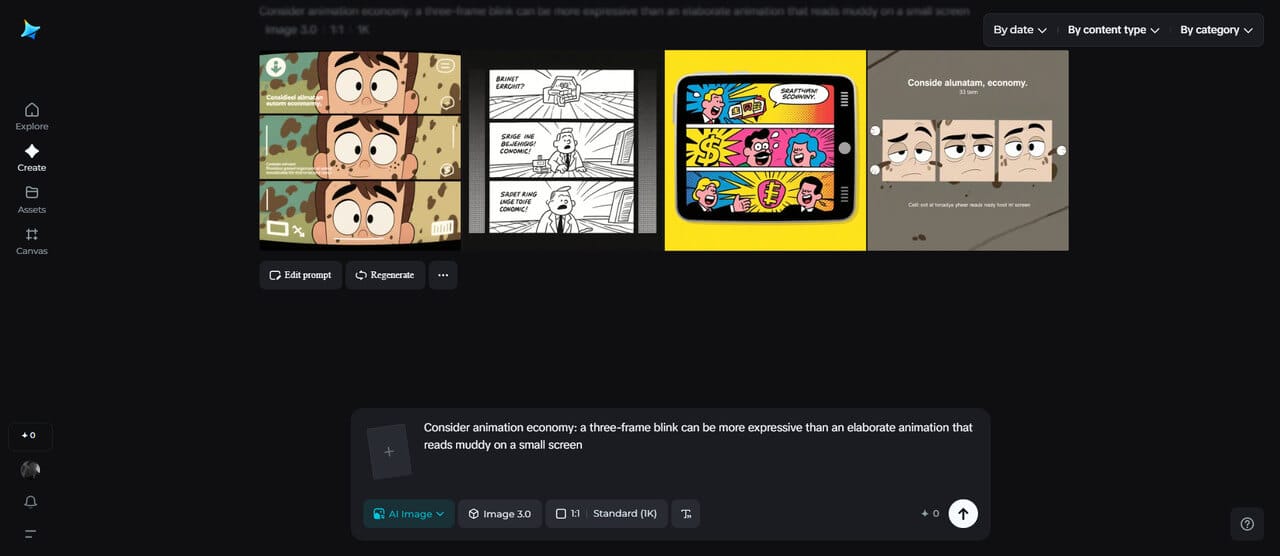Open the text settings icon in prompt bar
1280x556 pixels.
click(x=686, y=514)
